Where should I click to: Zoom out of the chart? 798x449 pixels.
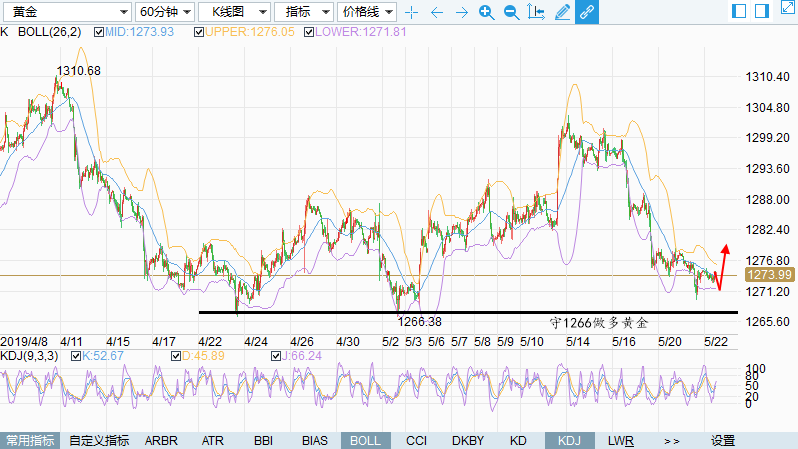pyautogui.click(x=511, y=12)
